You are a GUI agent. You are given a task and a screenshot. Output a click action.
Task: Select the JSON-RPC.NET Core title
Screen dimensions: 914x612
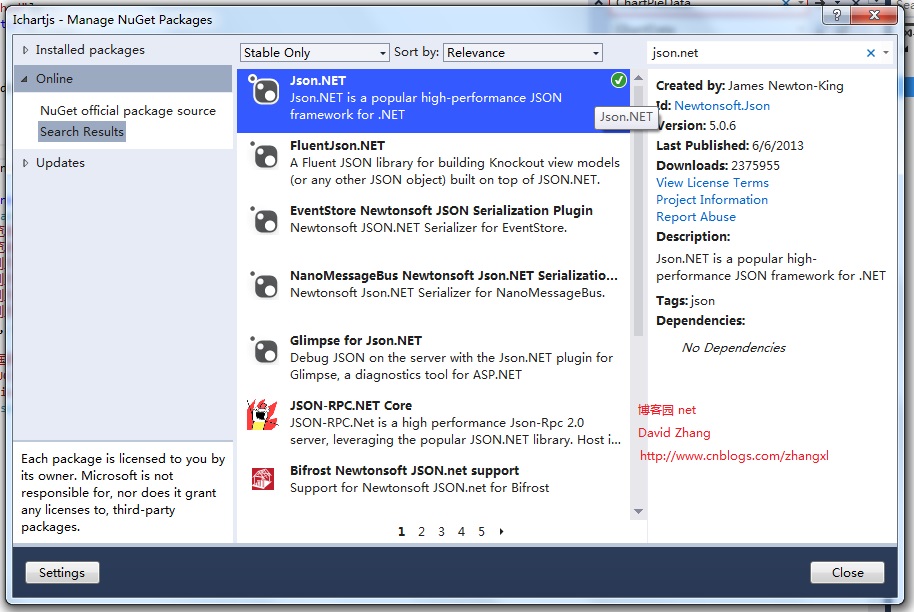click(351, 406)
